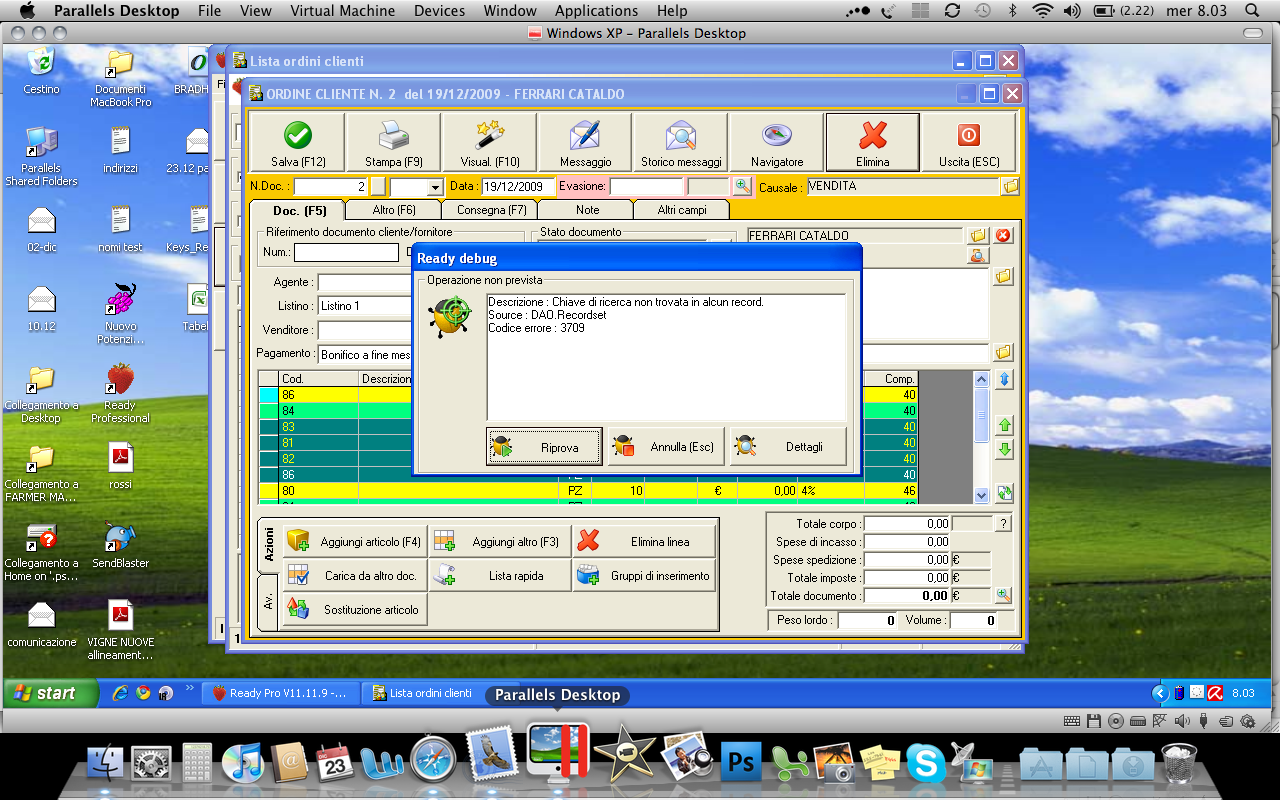Open the folder icon beside Causale VENDITA
This screenshot has height=800, width=1280.
[x=1010, y=186]
